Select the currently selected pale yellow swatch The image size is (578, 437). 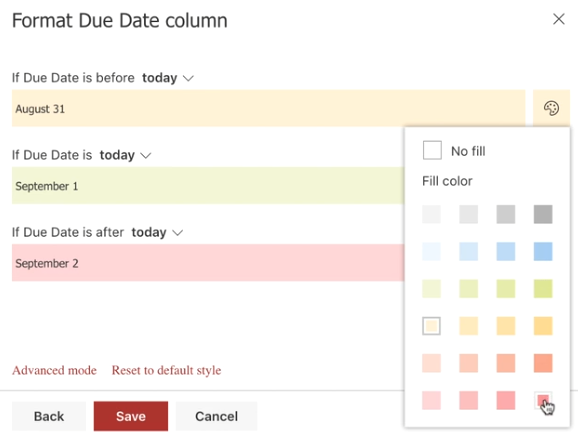pyautogui.click(x=431, y=326)
